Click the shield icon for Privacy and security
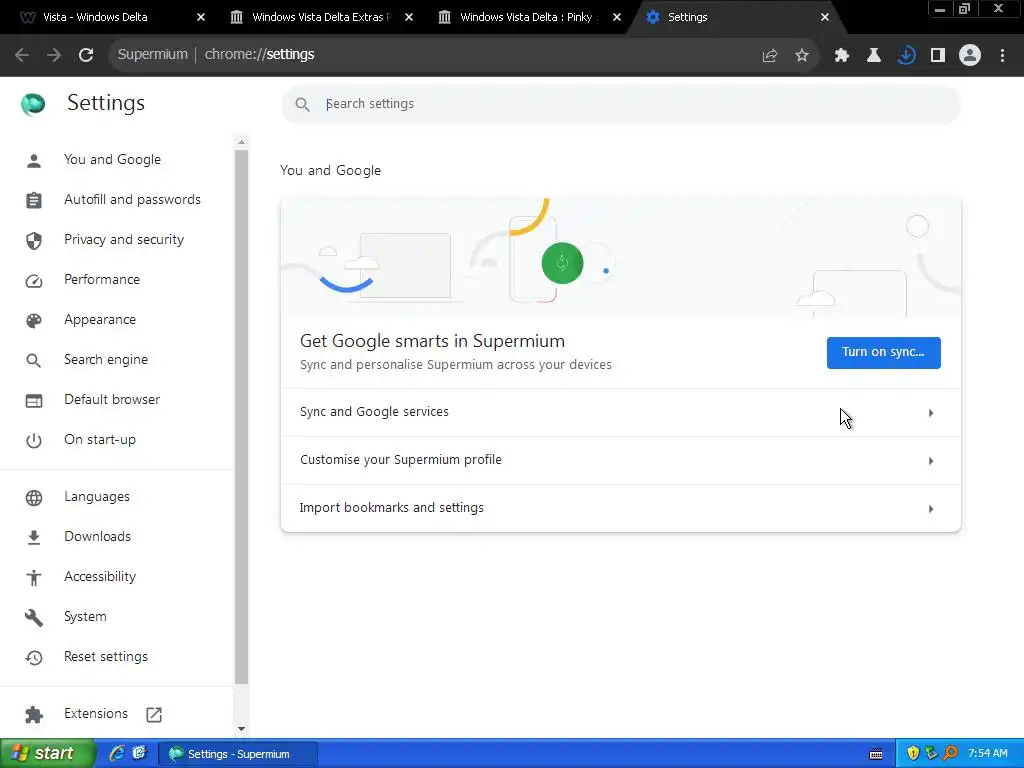 point(34,240)
